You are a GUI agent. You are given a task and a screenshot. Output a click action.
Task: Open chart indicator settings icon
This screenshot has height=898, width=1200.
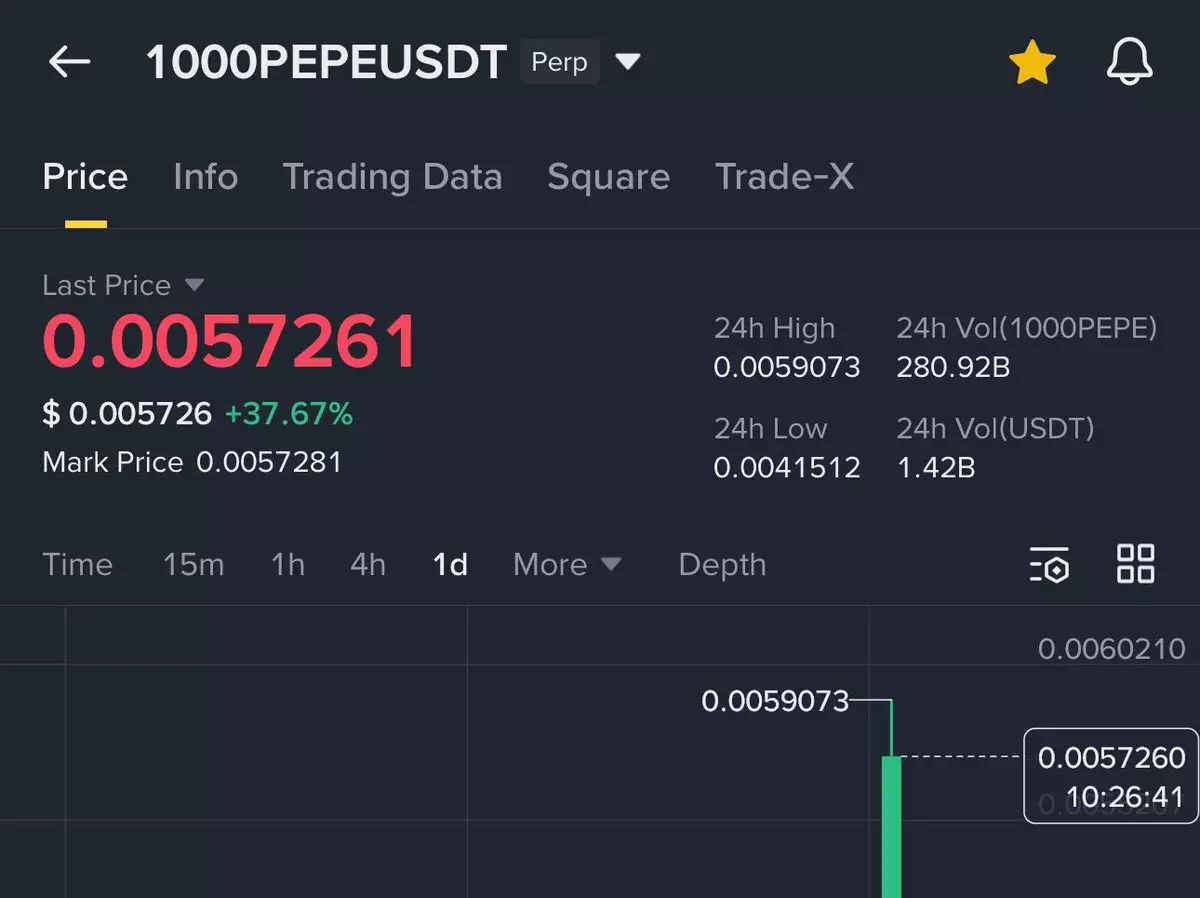click(1049, 565)
